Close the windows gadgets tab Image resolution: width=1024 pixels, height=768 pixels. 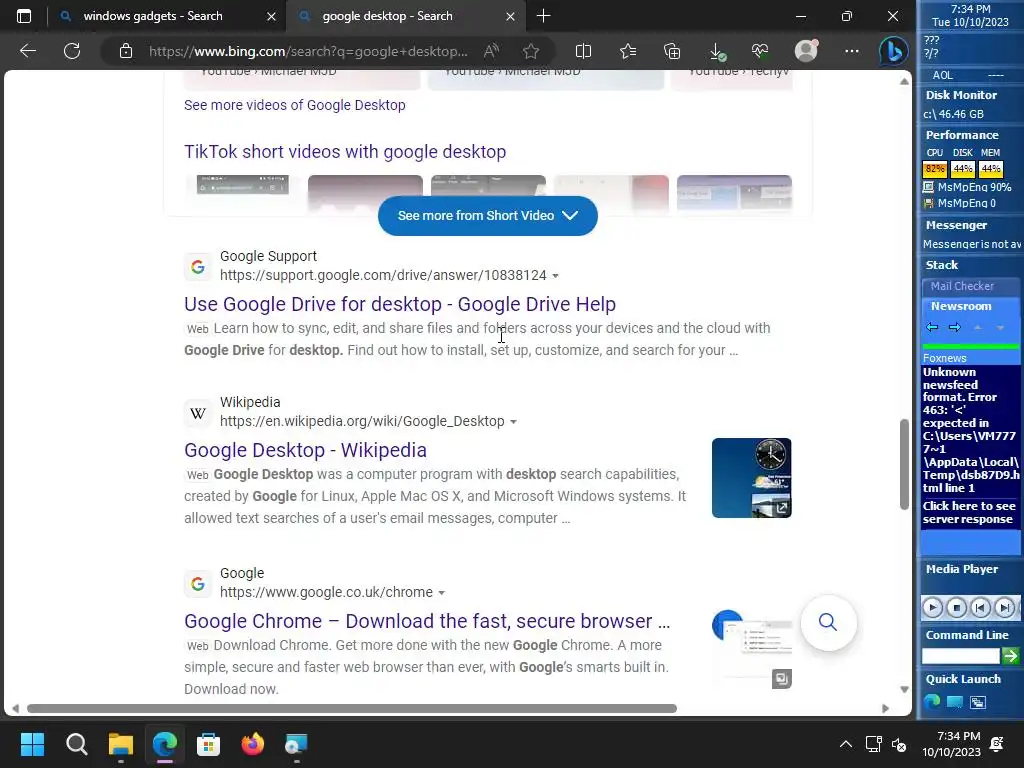pos(272,16)
